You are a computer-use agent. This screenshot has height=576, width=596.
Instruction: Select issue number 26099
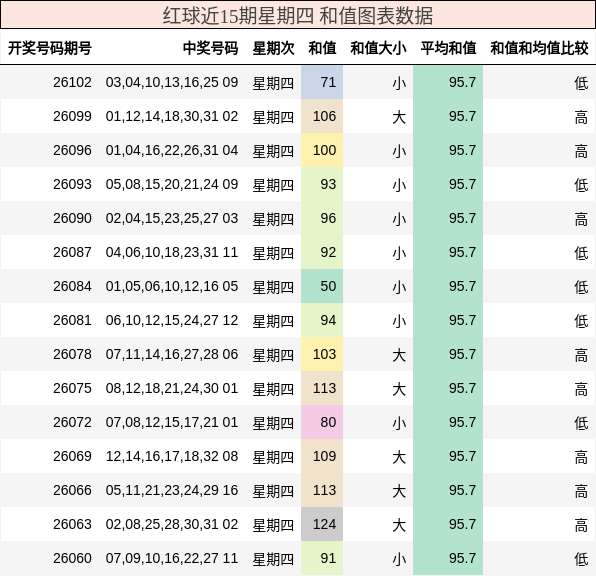(72, 116)
